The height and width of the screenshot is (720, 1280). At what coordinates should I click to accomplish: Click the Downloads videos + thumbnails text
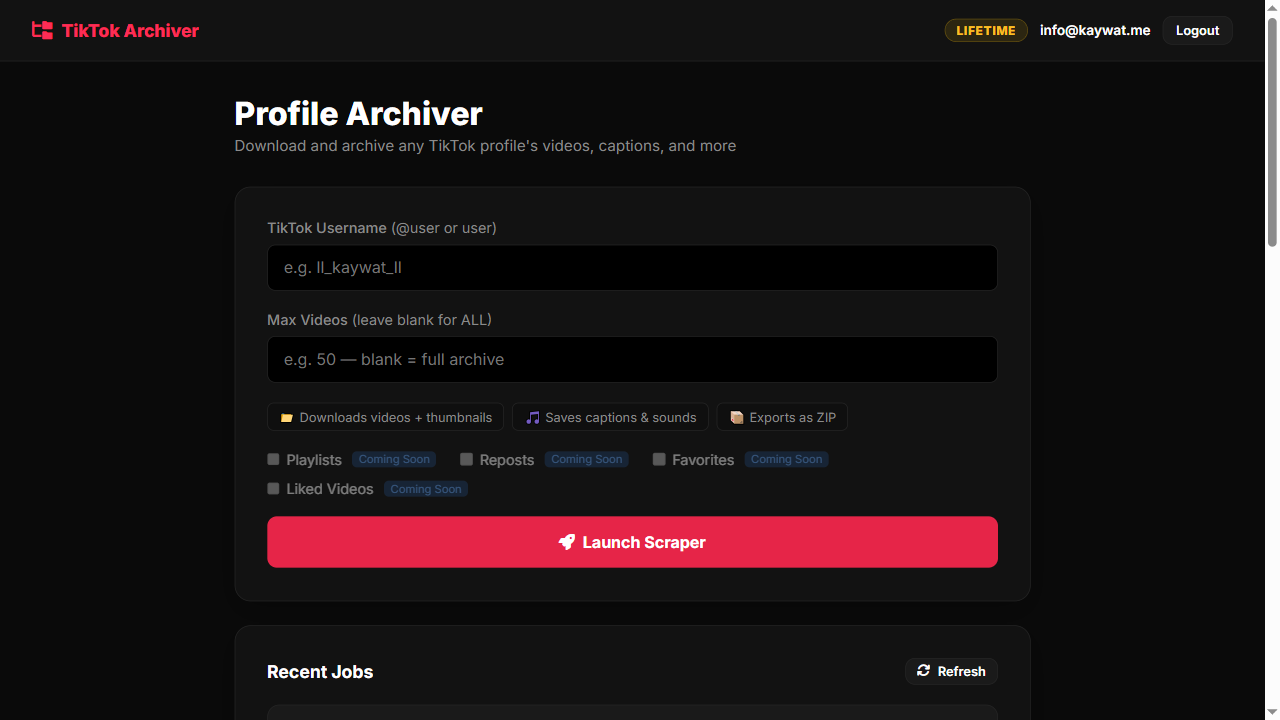tap(396, 418)
